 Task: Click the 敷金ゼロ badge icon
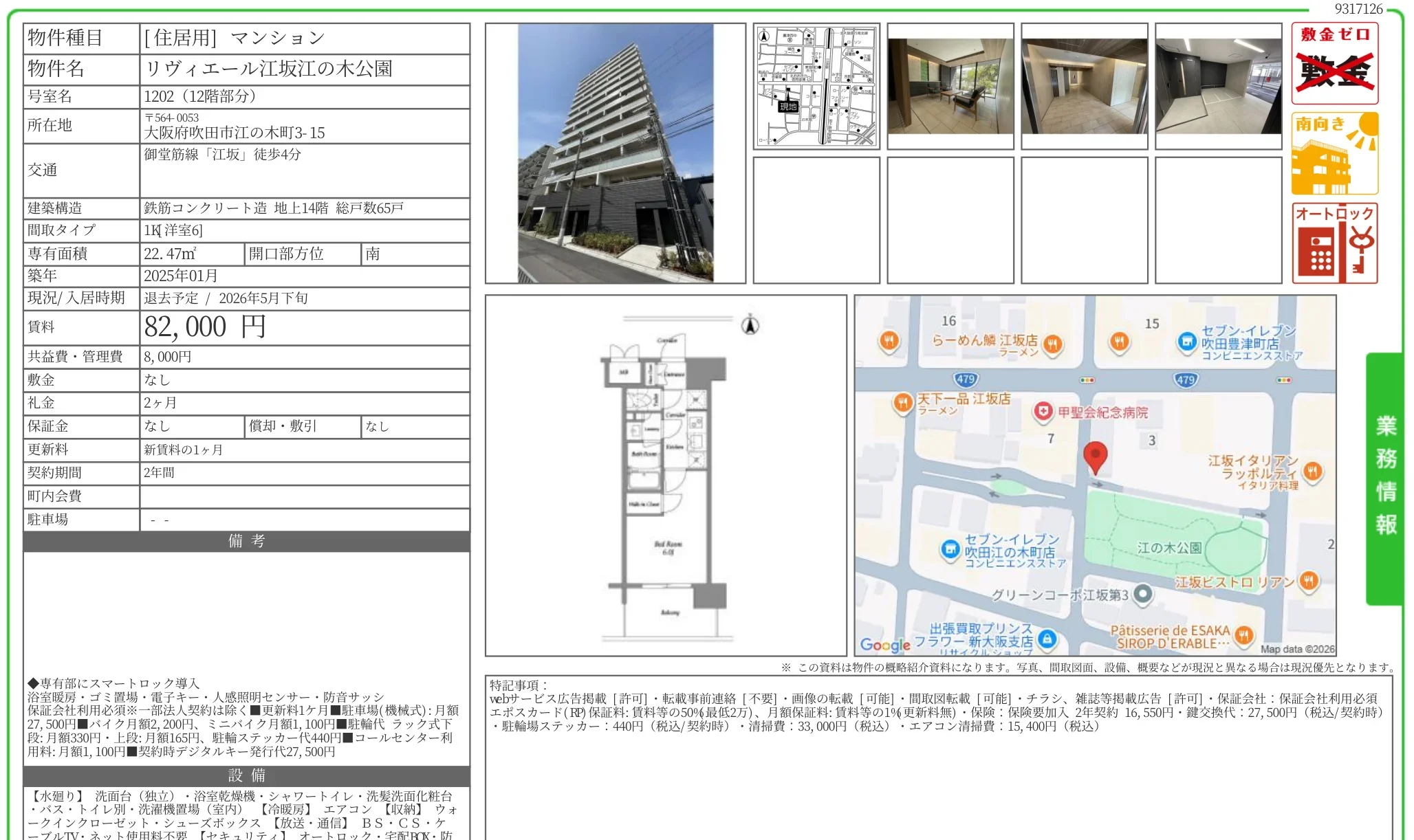1334,63
